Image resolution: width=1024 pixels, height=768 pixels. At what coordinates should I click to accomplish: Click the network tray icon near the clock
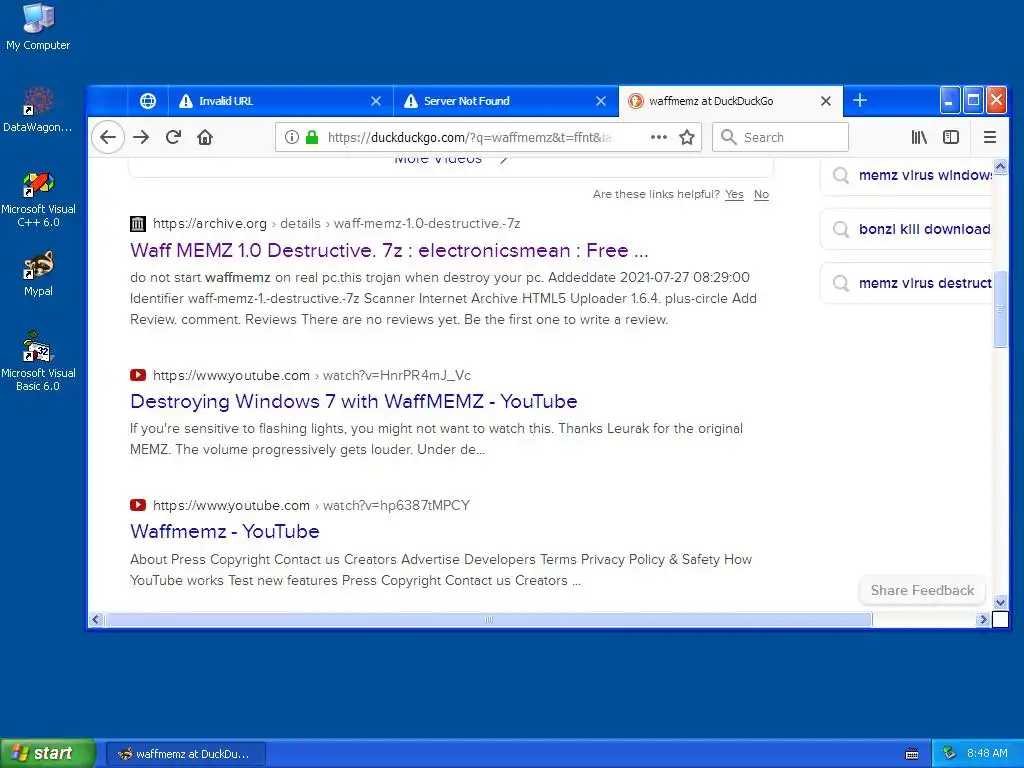[x=950, y=753]
